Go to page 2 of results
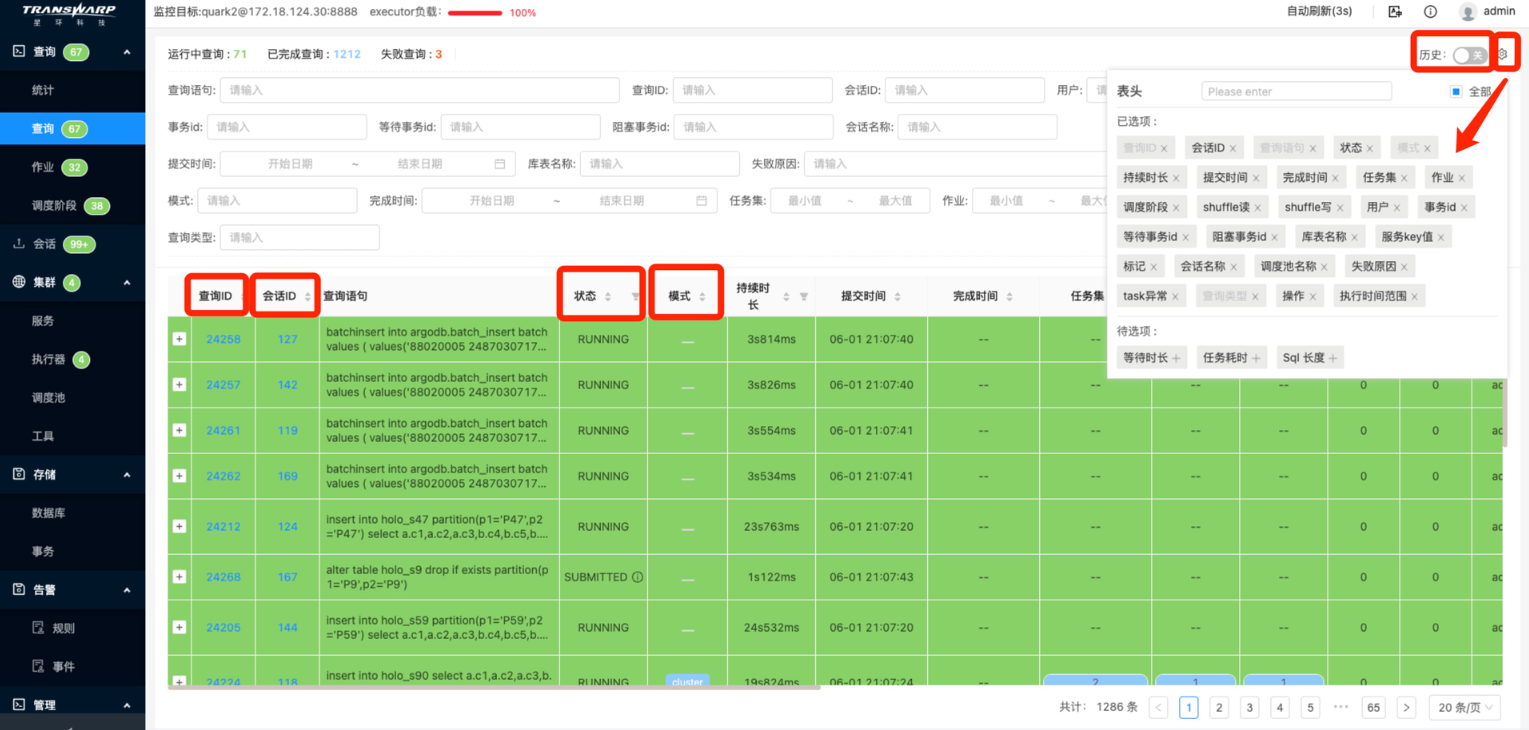 click(1219, 707)
